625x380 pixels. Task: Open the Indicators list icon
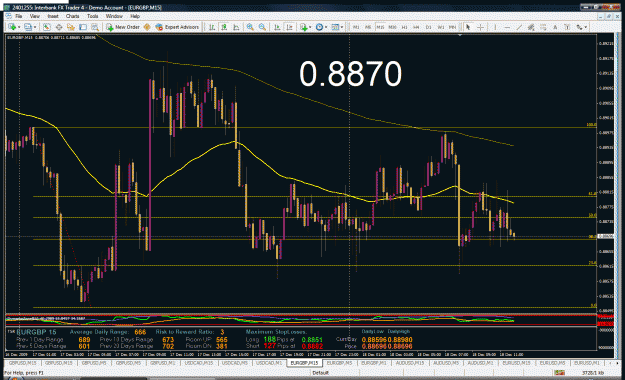coord(304,27)
